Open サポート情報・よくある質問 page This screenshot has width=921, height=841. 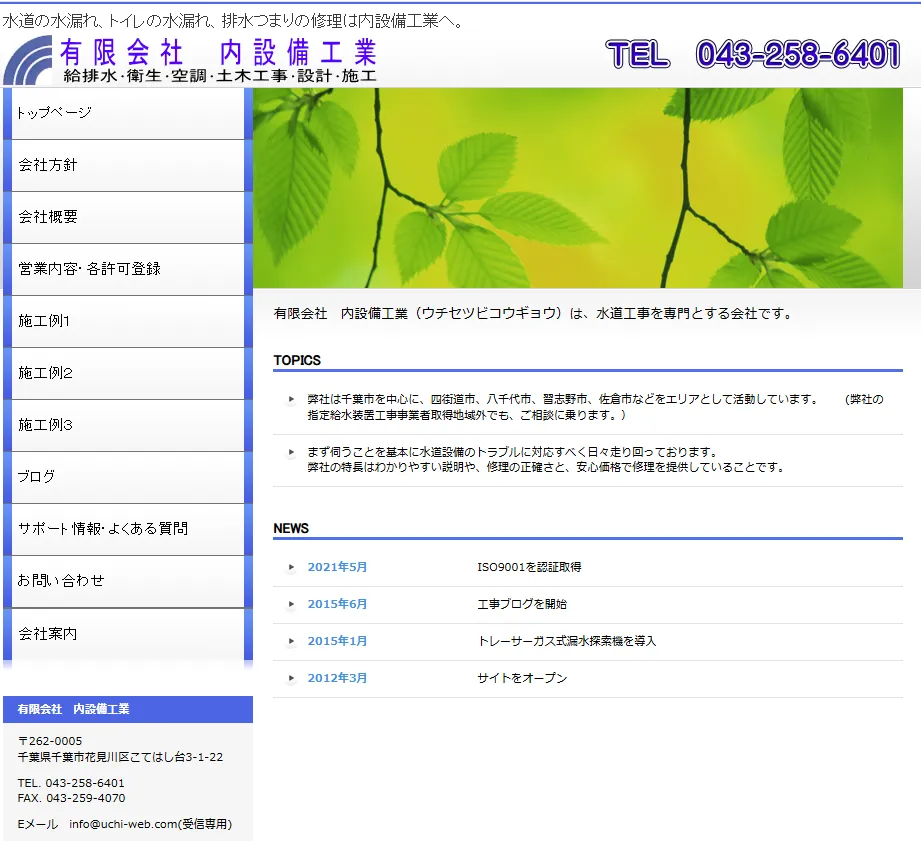[x=127, y=529]
